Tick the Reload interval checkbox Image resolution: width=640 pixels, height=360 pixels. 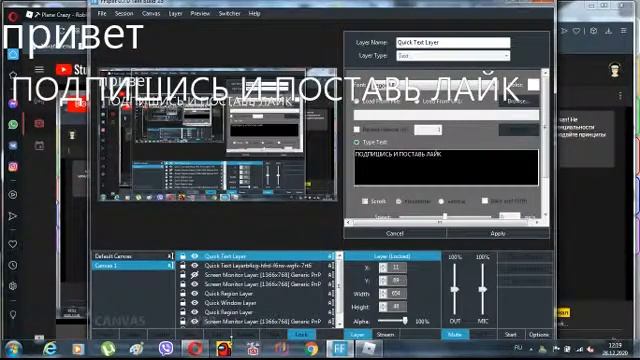tap(357, 129)
